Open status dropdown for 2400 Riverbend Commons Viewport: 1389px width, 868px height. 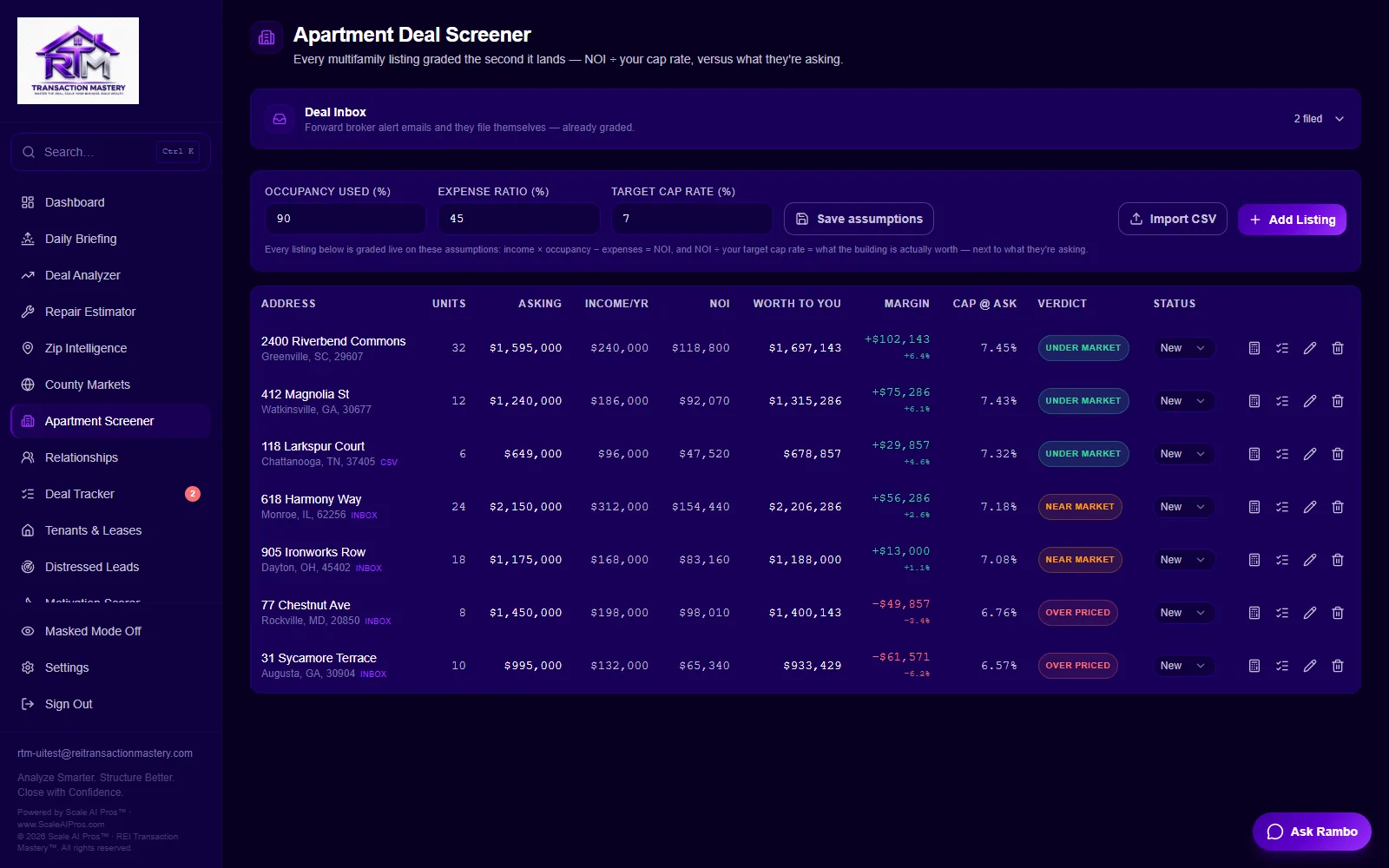1183,348
